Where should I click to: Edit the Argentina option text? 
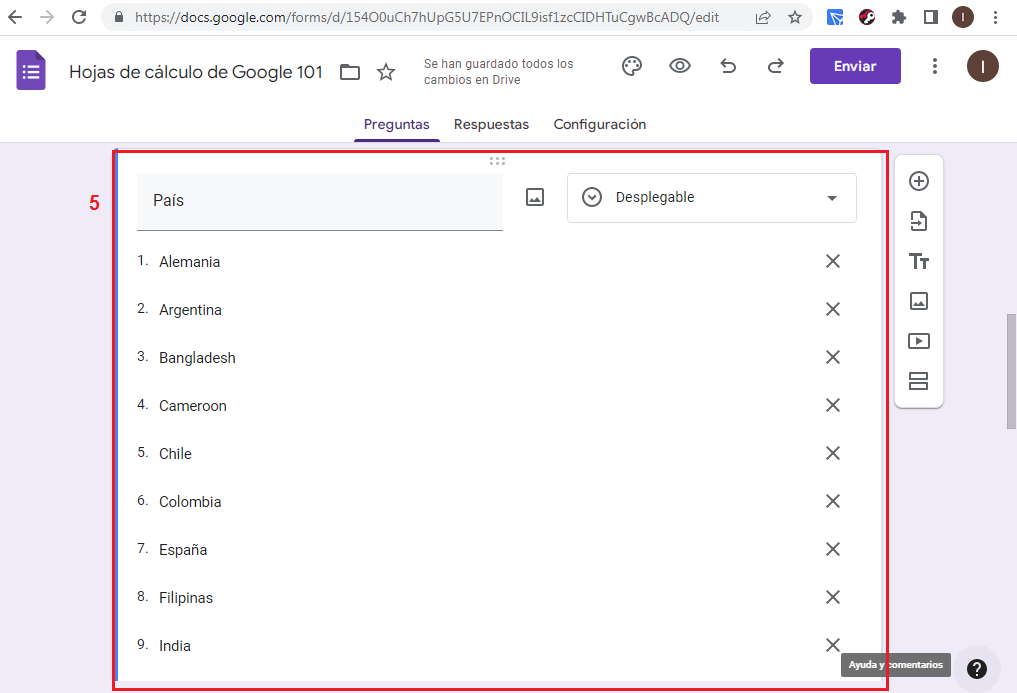pos(190,310)
